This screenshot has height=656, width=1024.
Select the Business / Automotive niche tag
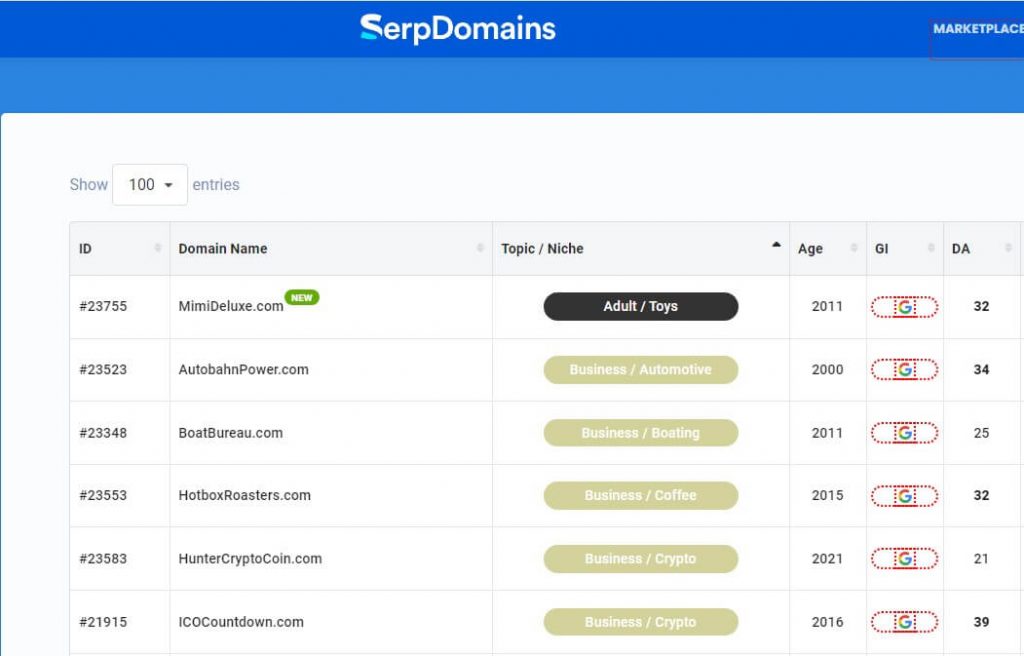click(641, 370)
